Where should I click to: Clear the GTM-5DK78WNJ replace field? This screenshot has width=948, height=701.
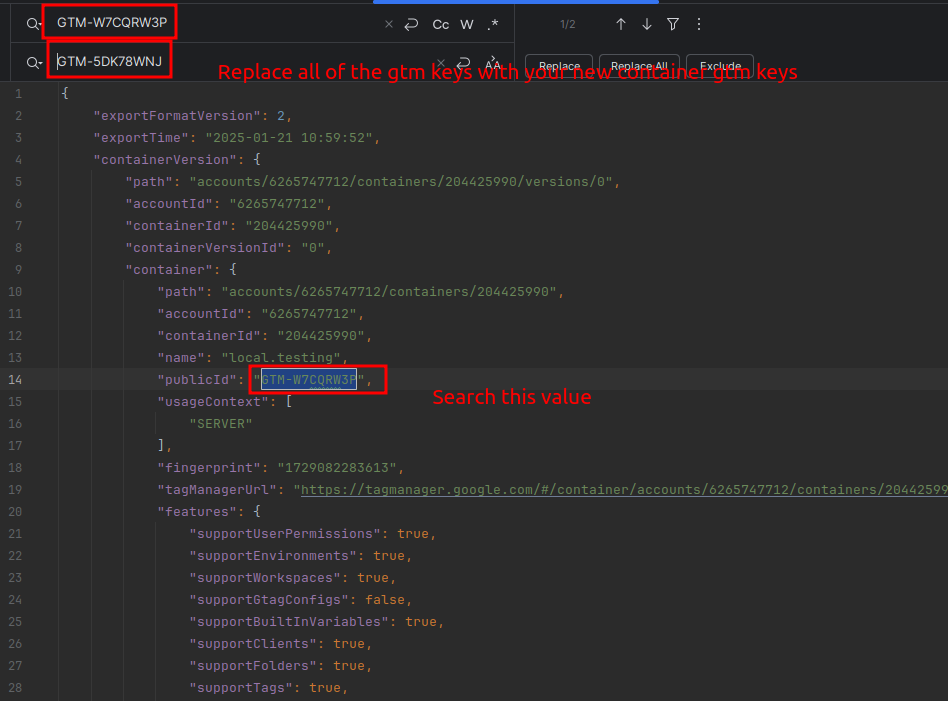tap(440, 63)
